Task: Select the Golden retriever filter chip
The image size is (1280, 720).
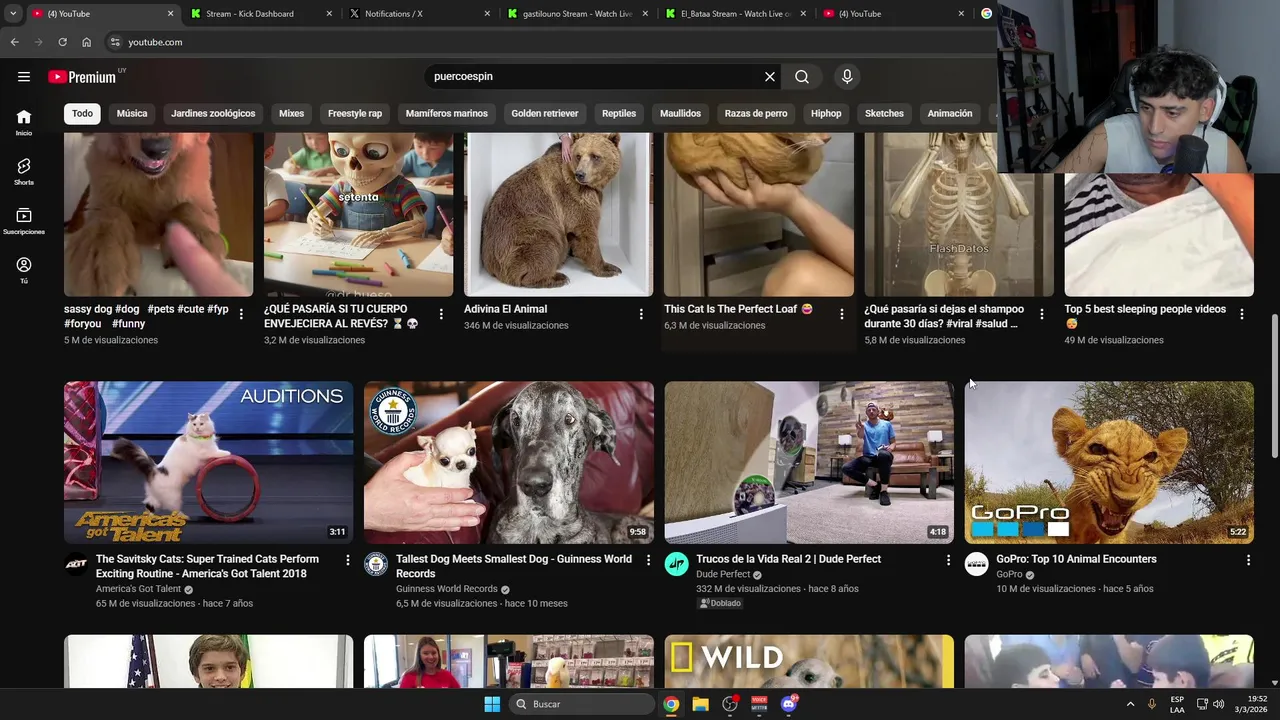Action: [x=545, y=113]
